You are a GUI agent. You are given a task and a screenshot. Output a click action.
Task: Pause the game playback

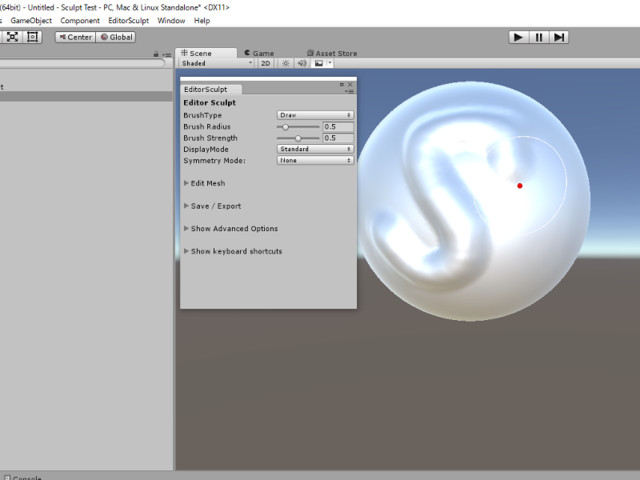pyautogui.click(x=539, y=38)
